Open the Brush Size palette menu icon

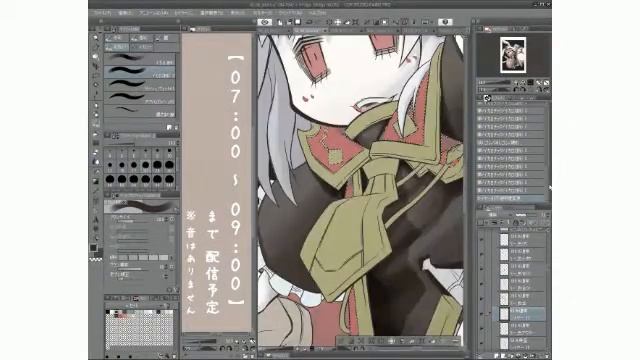[x=107, y=135]
